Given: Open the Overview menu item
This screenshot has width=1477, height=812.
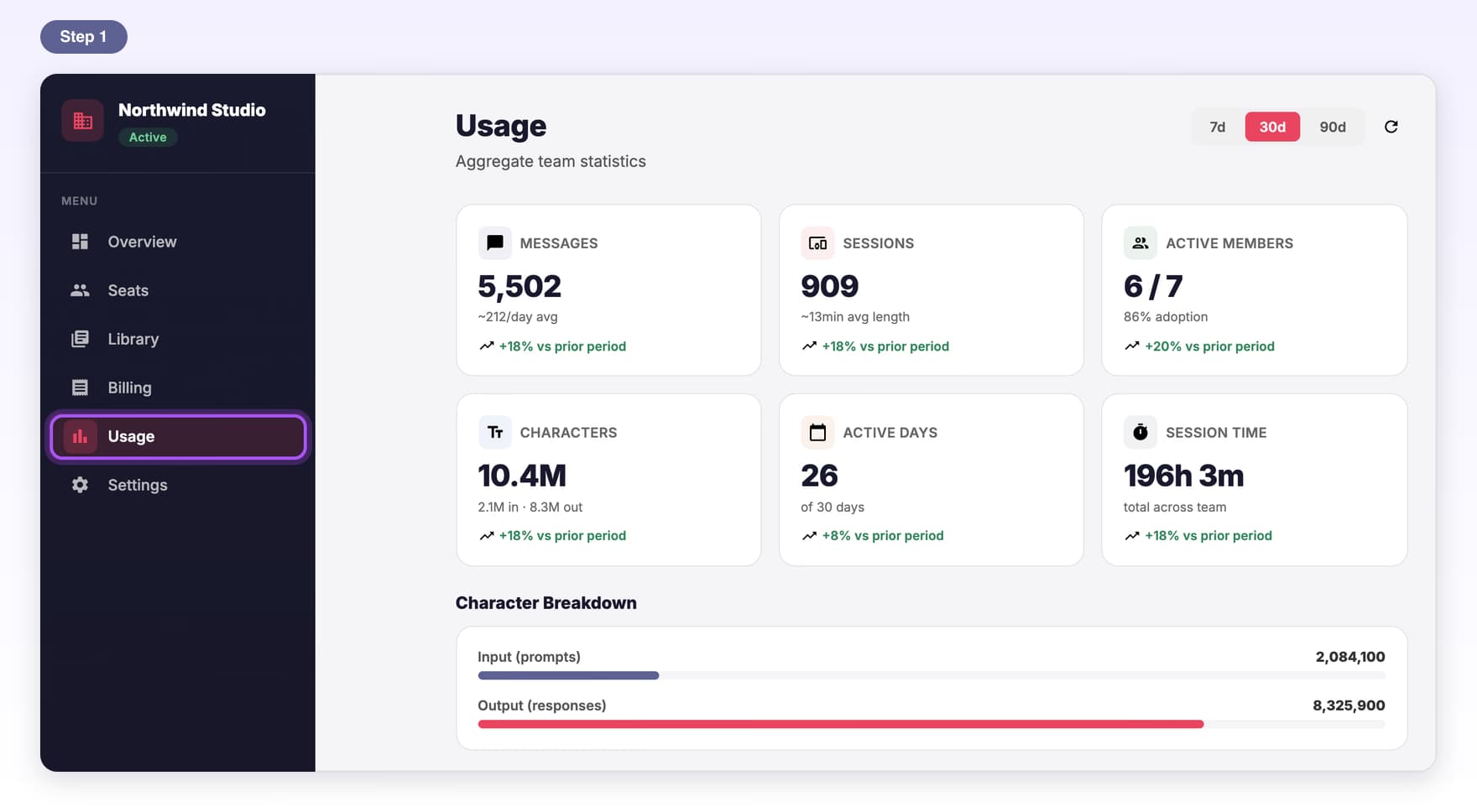Looking at the screenshot, I should coord(178,242).
